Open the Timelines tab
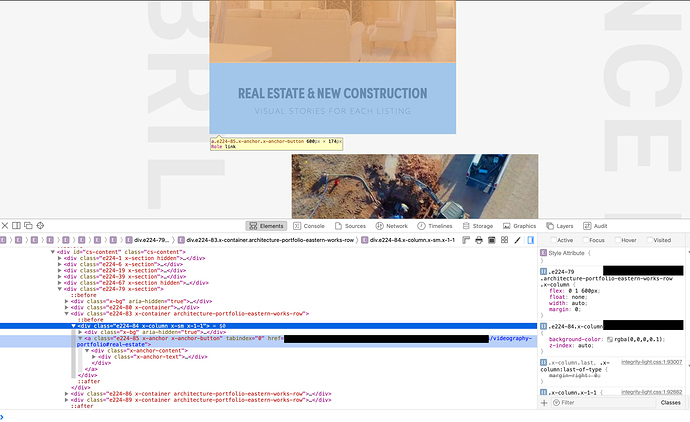 (x=435, y=226)
